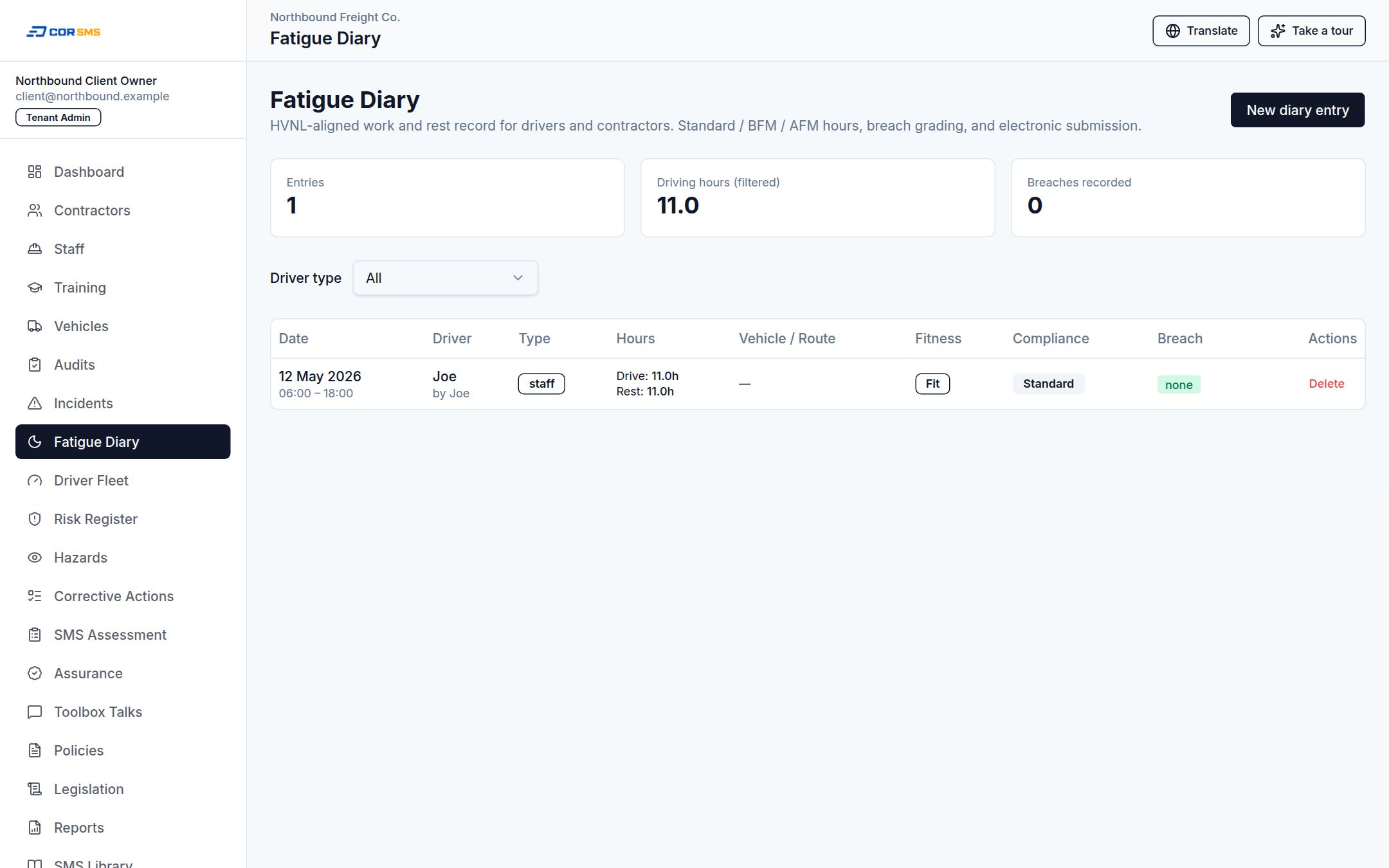Viewport: 1389px width, 868px height.
Task: Click the Audits clipboard check icon
Action: pyautogui.click(x=35, y=365)
